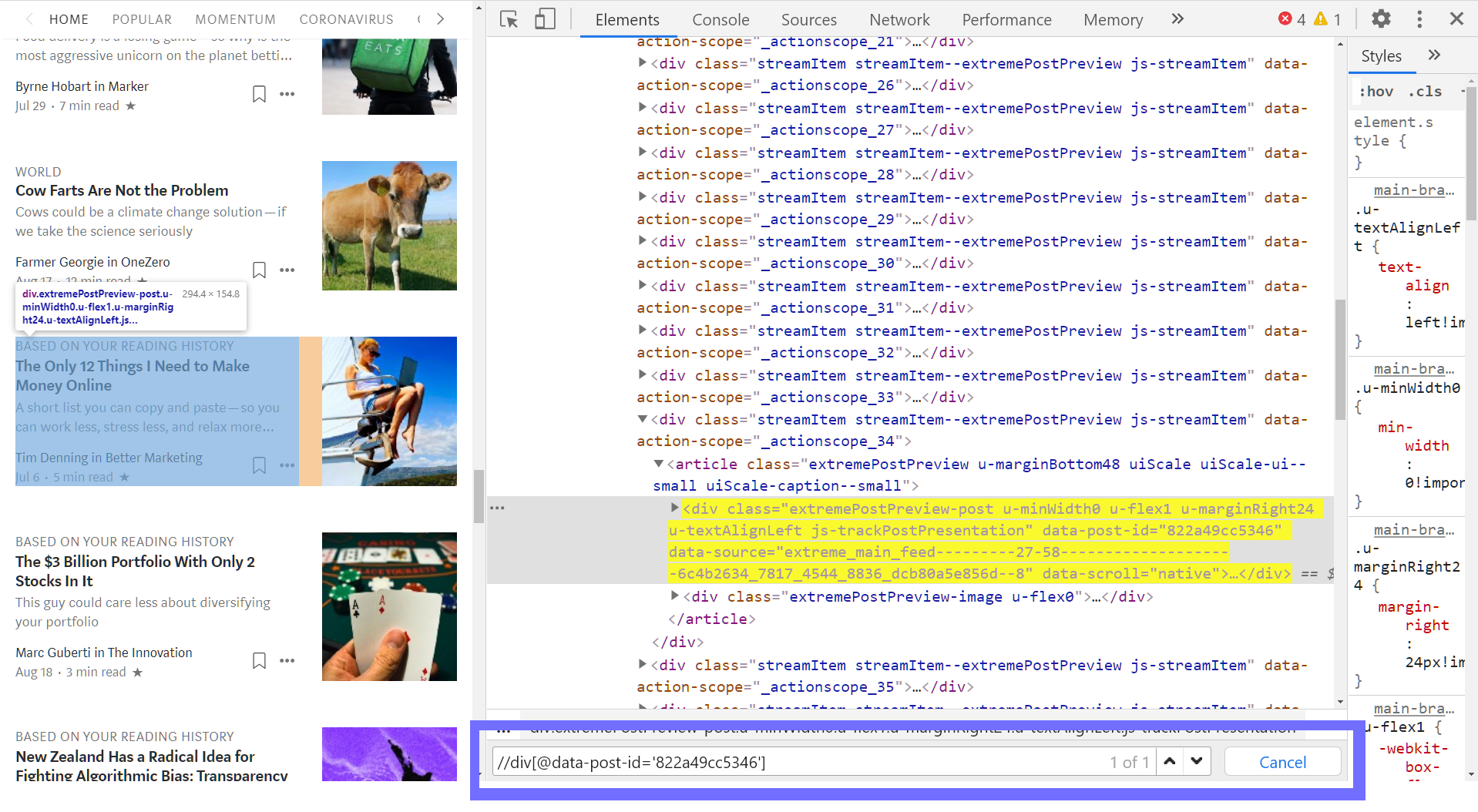Switch to the Network tab

(x=899, y=20)
